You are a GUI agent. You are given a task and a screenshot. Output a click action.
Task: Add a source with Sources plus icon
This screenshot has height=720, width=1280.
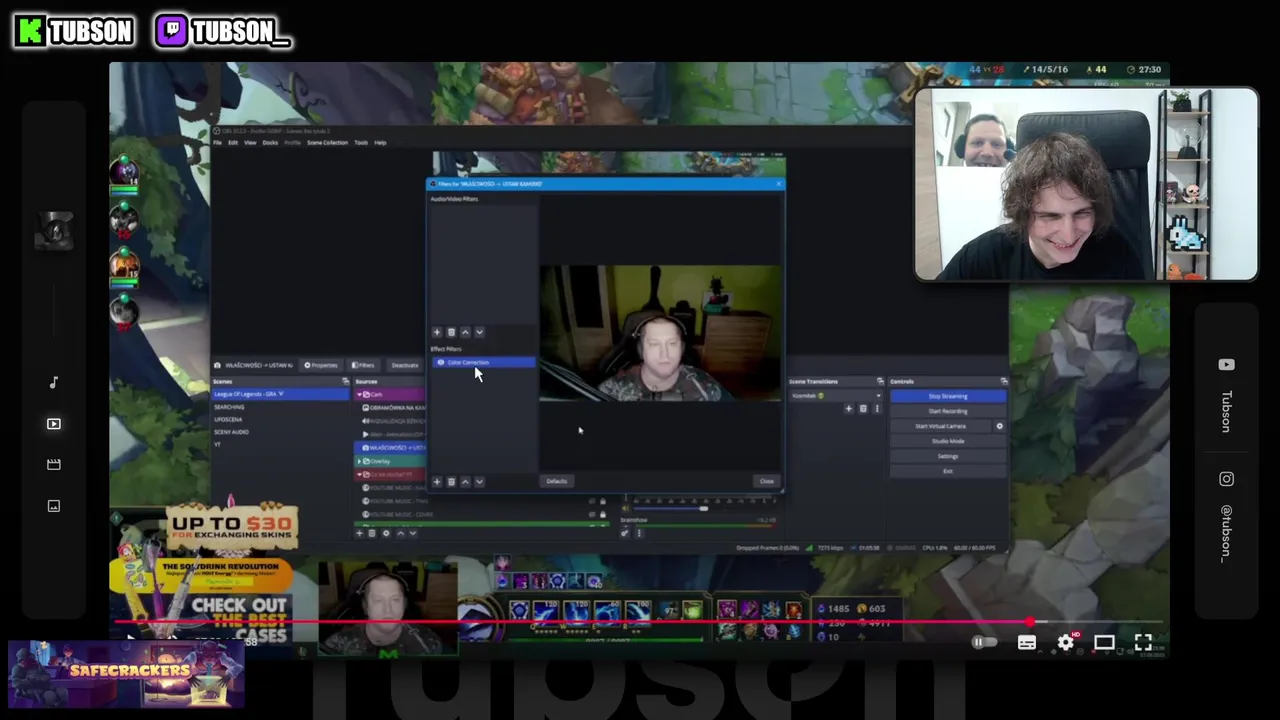[360, 533]
